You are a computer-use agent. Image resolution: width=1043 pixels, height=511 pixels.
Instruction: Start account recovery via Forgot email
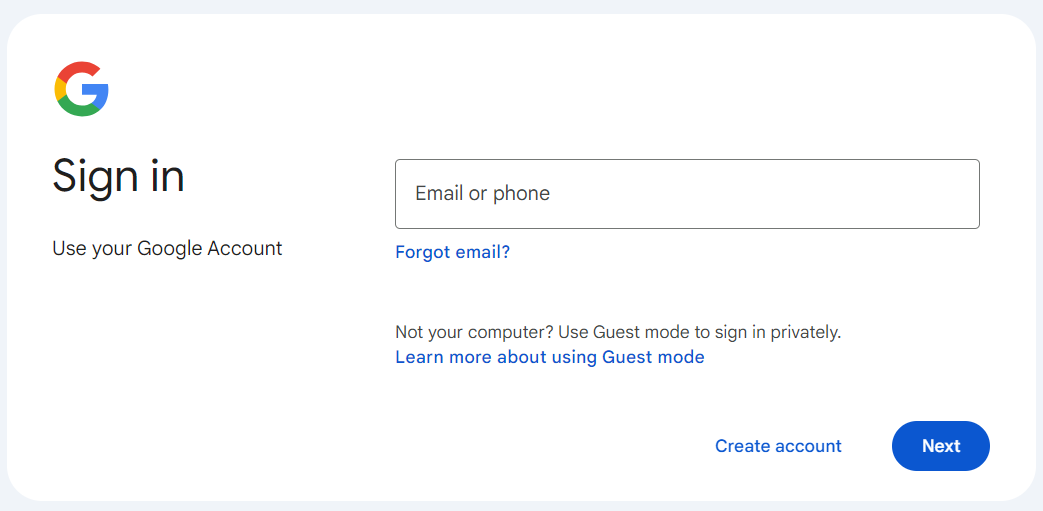coord(452,252)
